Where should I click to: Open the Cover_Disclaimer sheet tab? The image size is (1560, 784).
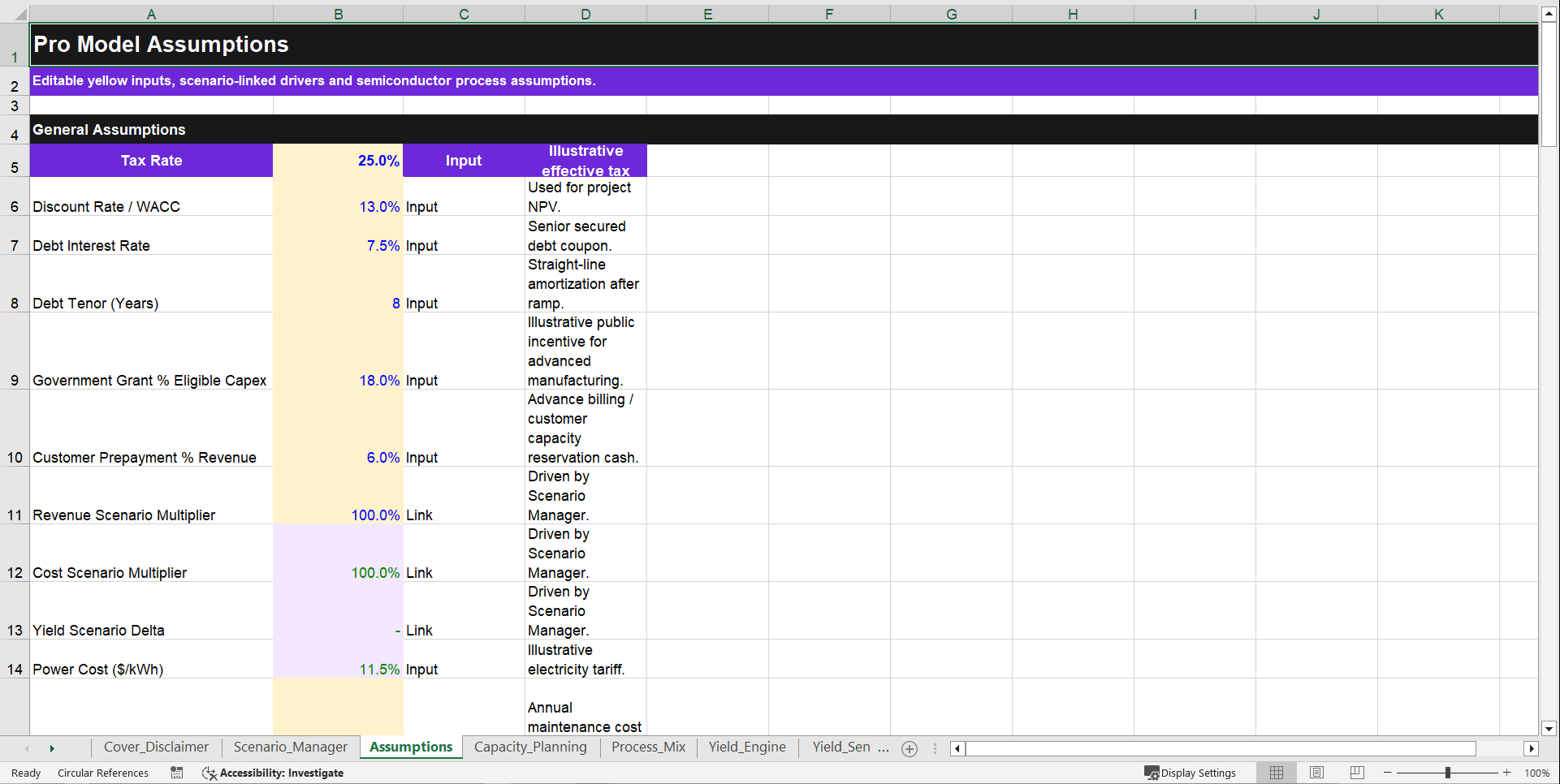[156, 747]
